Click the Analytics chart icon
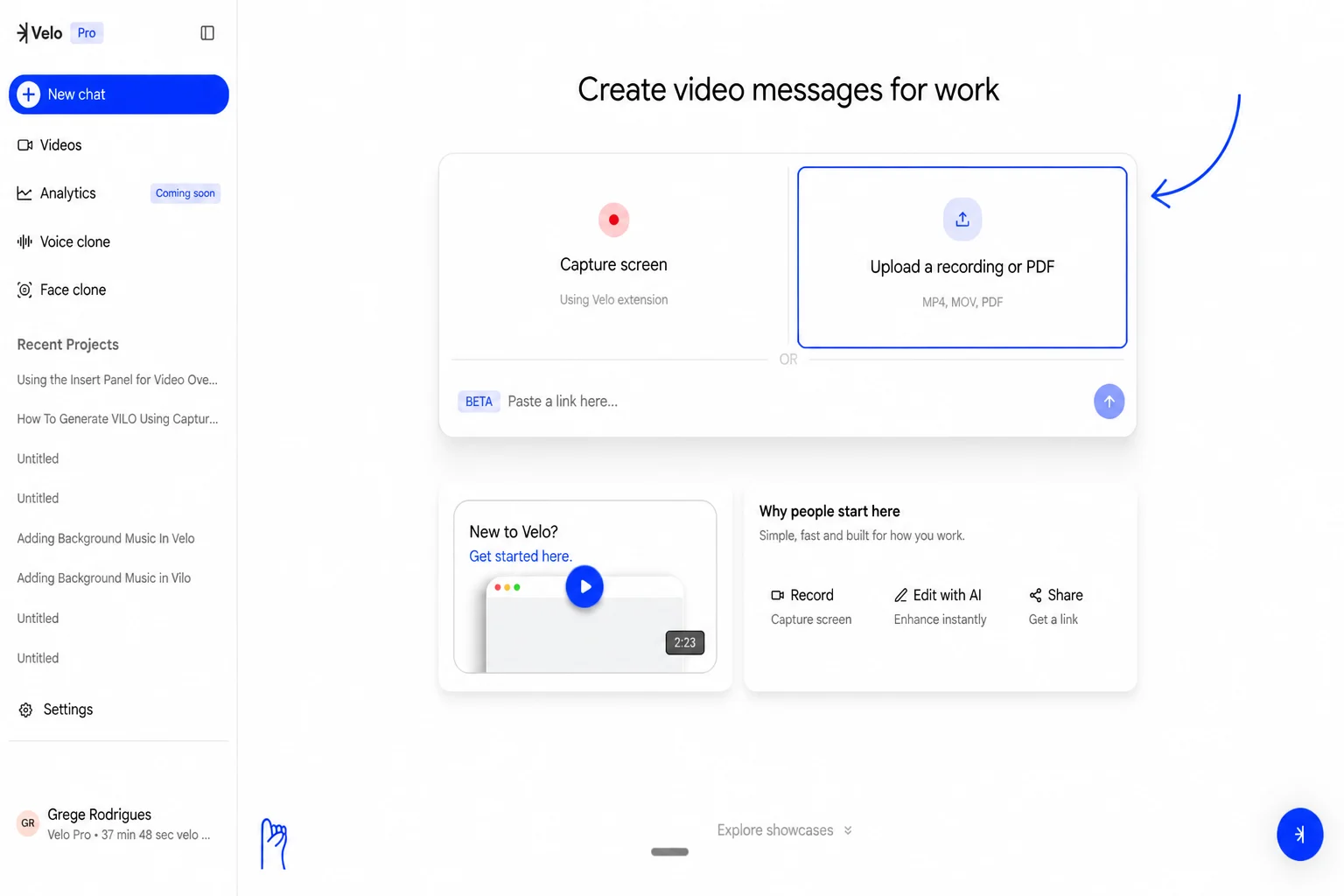The width and height of the screenshot is (1344, 896). [x=24, y=193]
